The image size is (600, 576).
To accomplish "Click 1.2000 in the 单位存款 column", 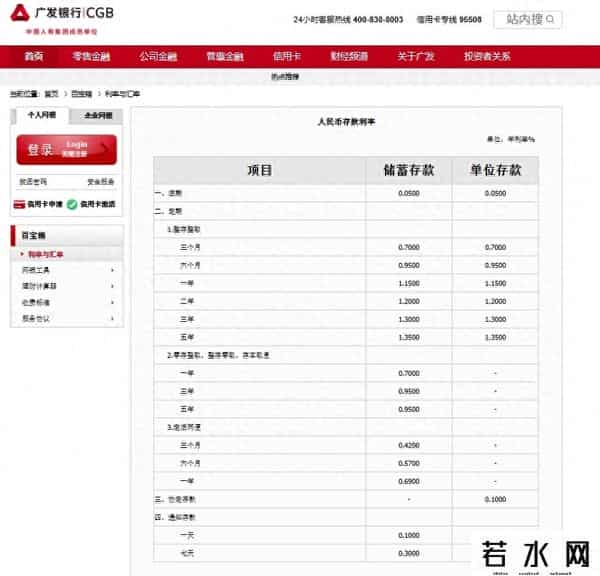I will [496, 301].
